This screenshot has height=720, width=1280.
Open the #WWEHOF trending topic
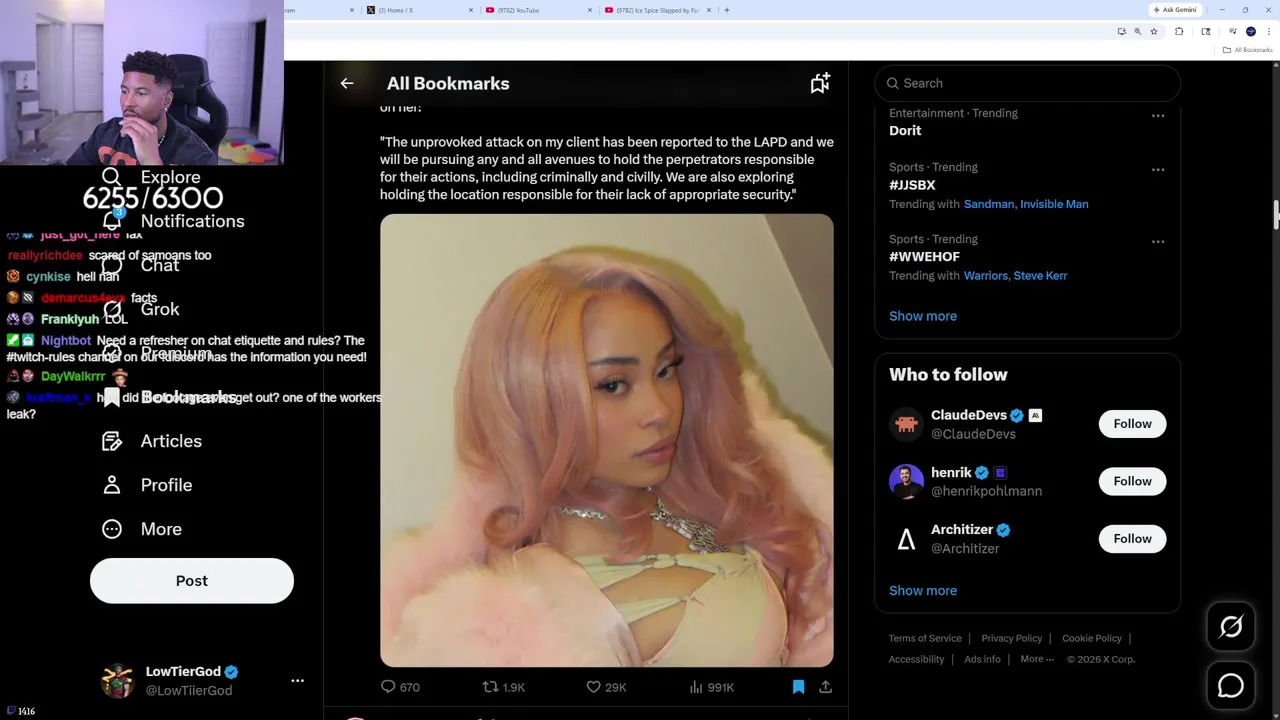point(924,257)
